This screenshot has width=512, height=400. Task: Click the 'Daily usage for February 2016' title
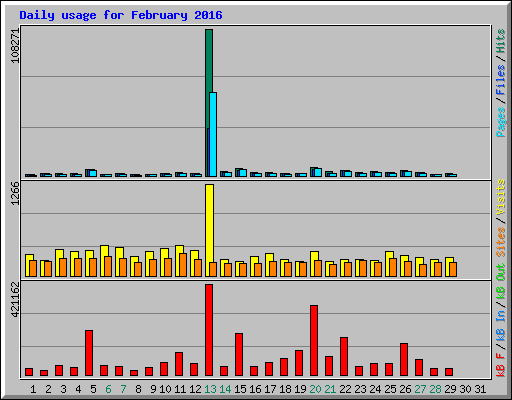click(121, 16)
